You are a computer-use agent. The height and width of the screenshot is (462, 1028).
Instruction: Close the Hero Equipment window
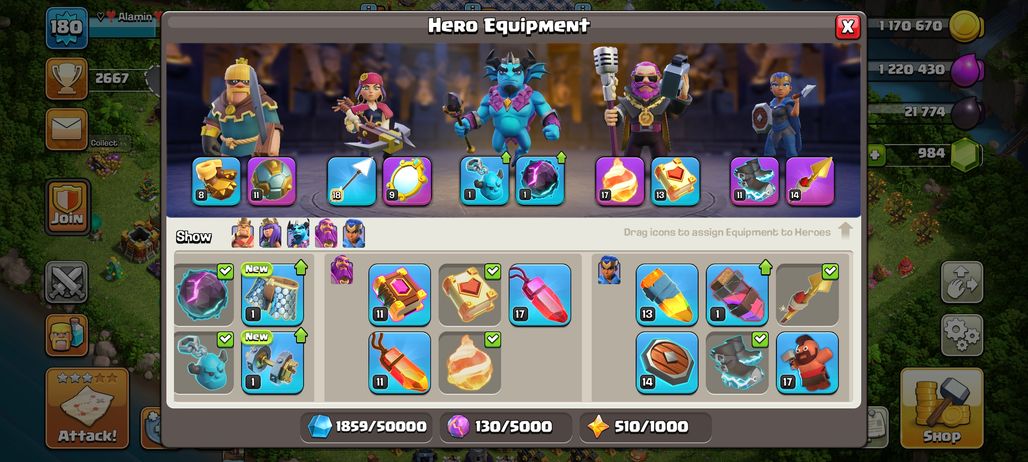[848, 26]
